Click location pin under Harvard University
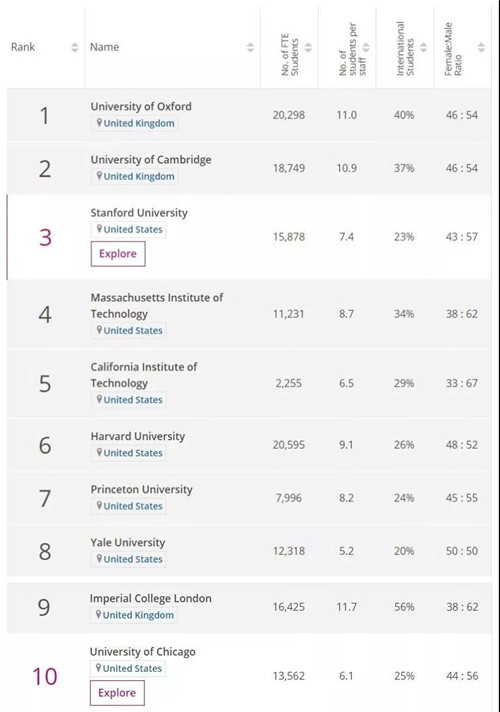Screen dimensions: 500x712 pos(99,452)
